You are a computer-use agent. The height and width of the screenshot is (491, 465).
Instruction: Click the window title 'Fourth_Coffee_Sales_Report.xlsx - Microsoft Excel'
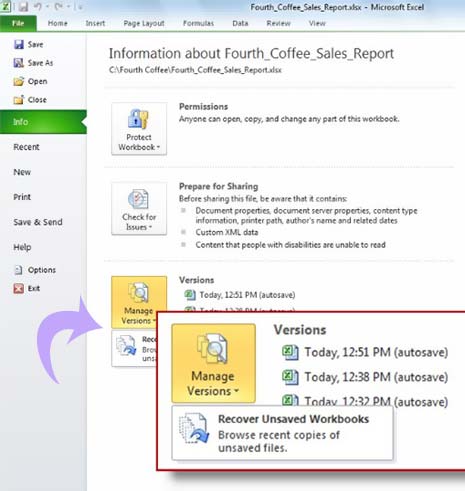click(337, 7)
